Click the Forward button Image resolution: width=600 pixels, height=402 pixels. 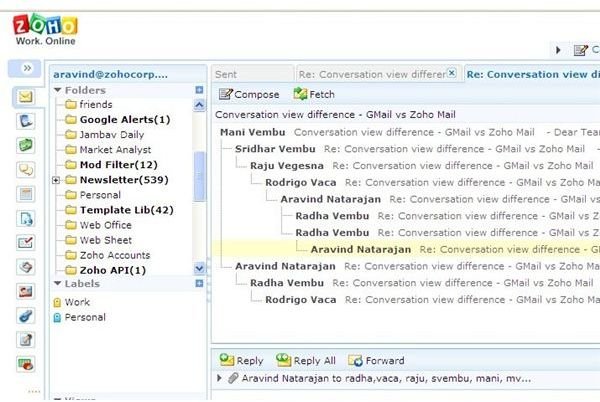pos(377,361)
